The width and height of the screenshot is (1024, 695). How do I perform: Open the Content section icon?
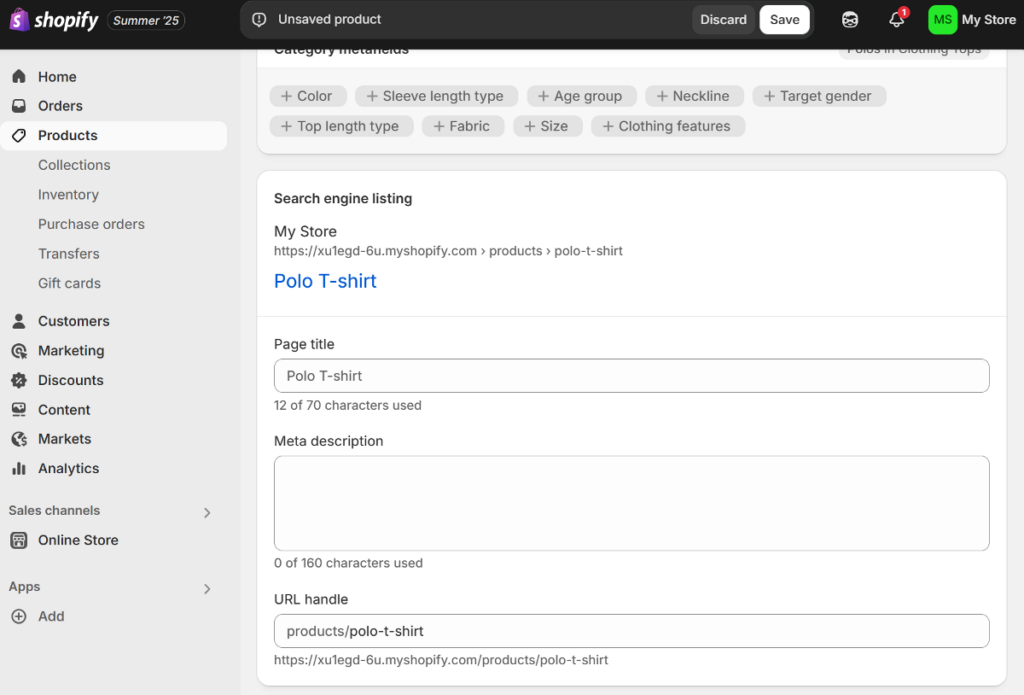(20, 409)
